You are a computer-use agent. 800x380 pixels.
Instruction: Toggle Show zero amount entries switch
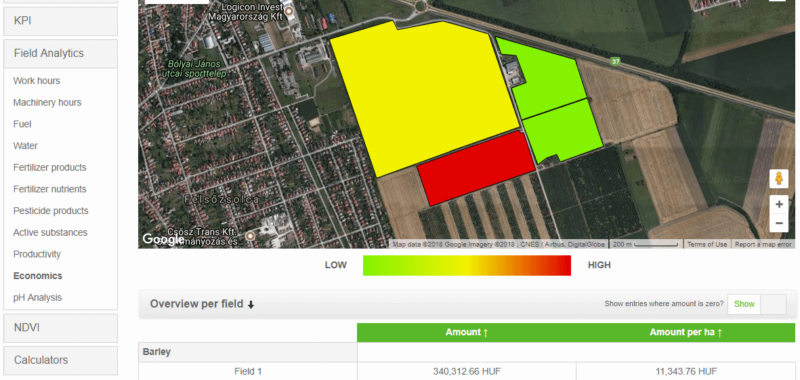(757, 304)
